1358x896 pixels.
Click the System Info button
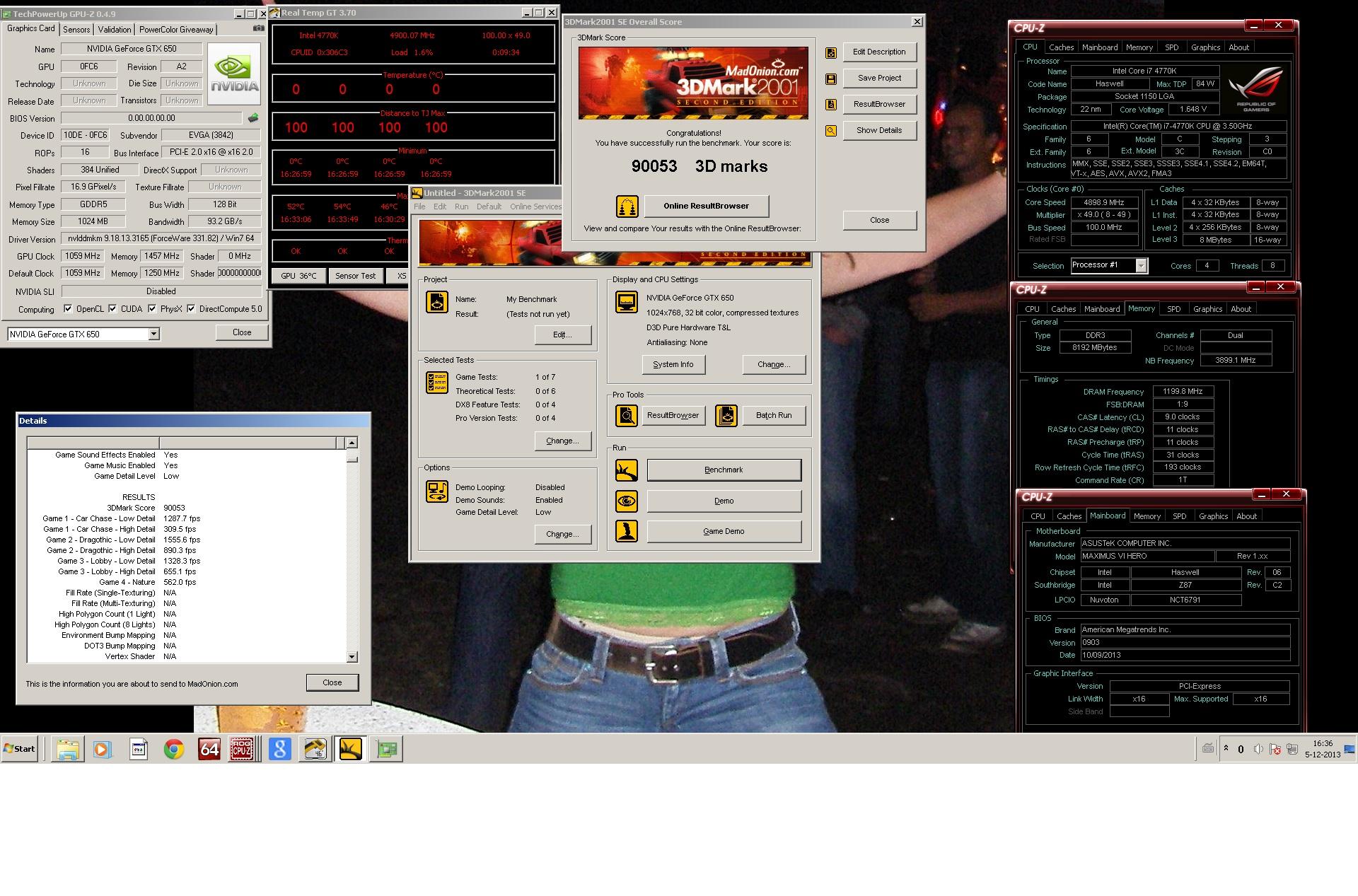673,365
